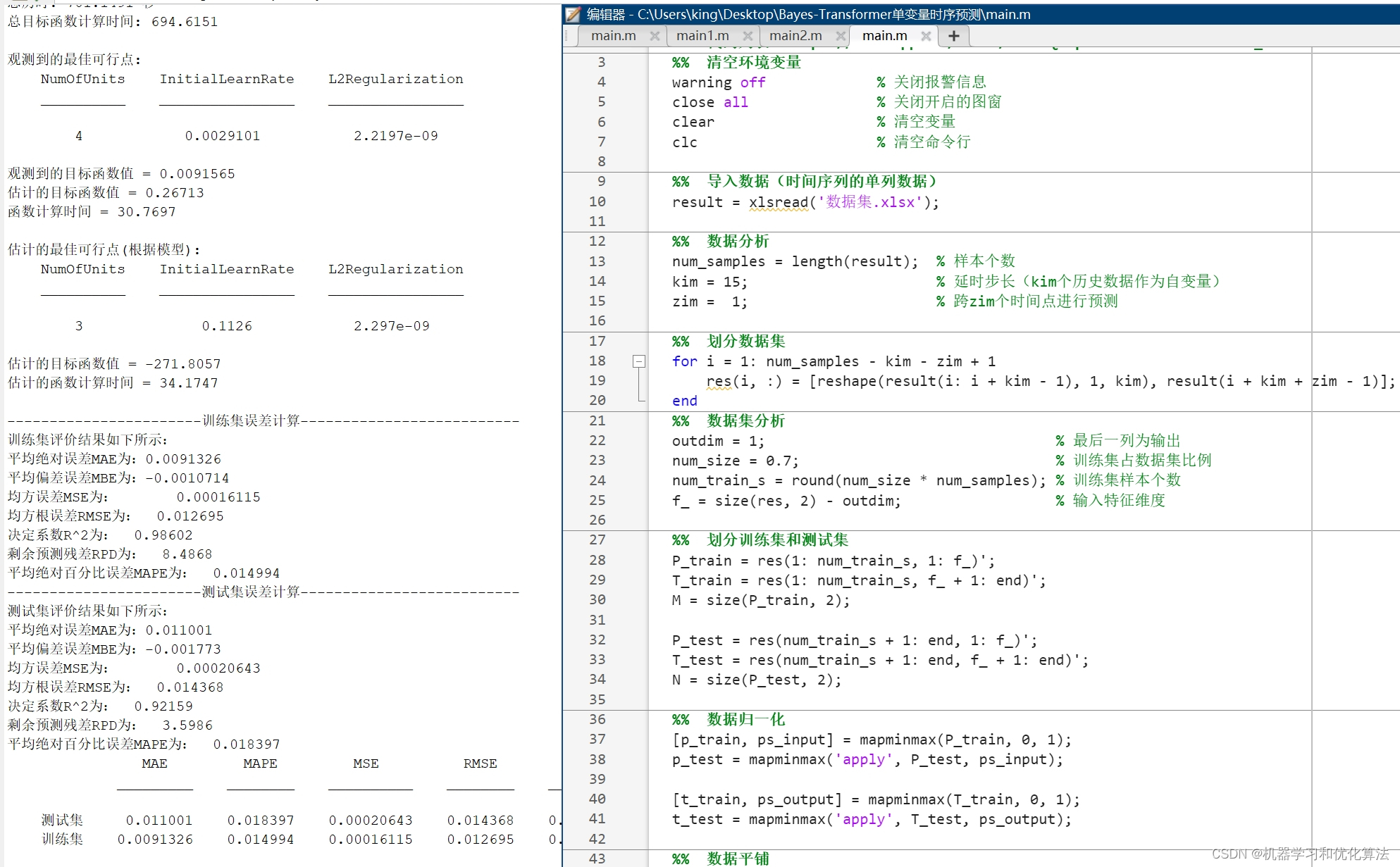This screenshot has width=1400, height=867.
Task: Click the editor notepad icon in title bar
Action: coord(574,14)
